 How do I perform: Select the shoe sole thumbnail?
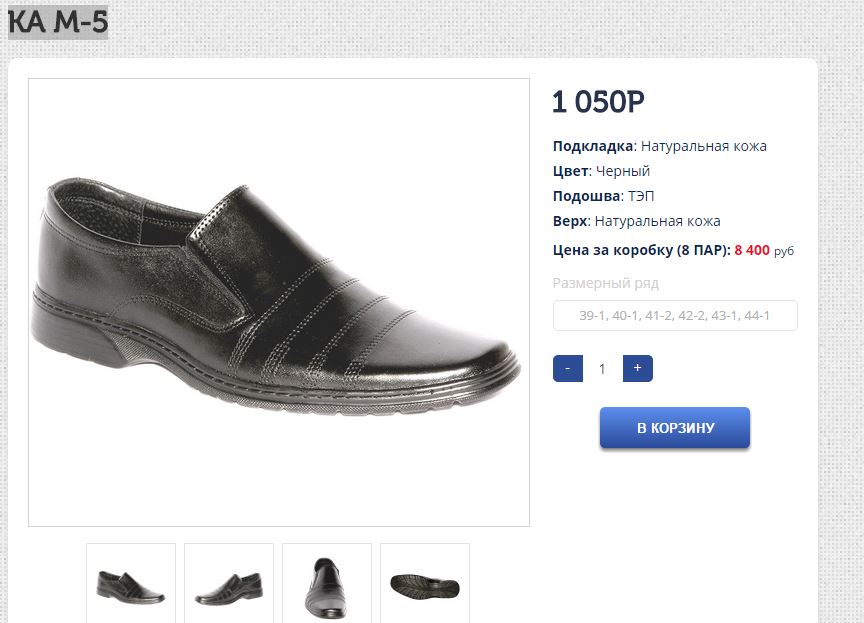(425, 583)
